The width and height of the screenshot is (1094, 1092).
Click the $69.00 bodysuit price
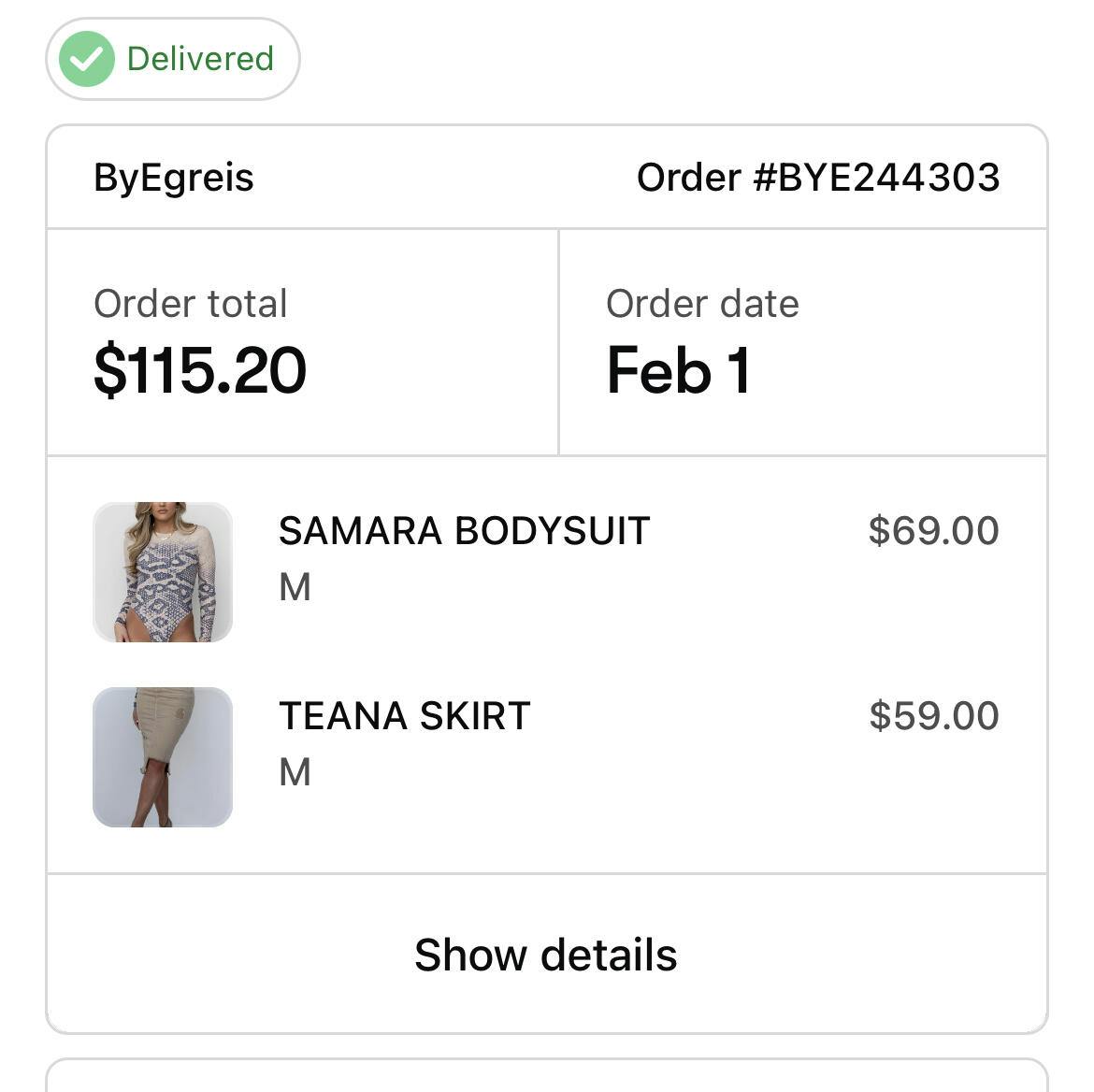click(933, 530)
